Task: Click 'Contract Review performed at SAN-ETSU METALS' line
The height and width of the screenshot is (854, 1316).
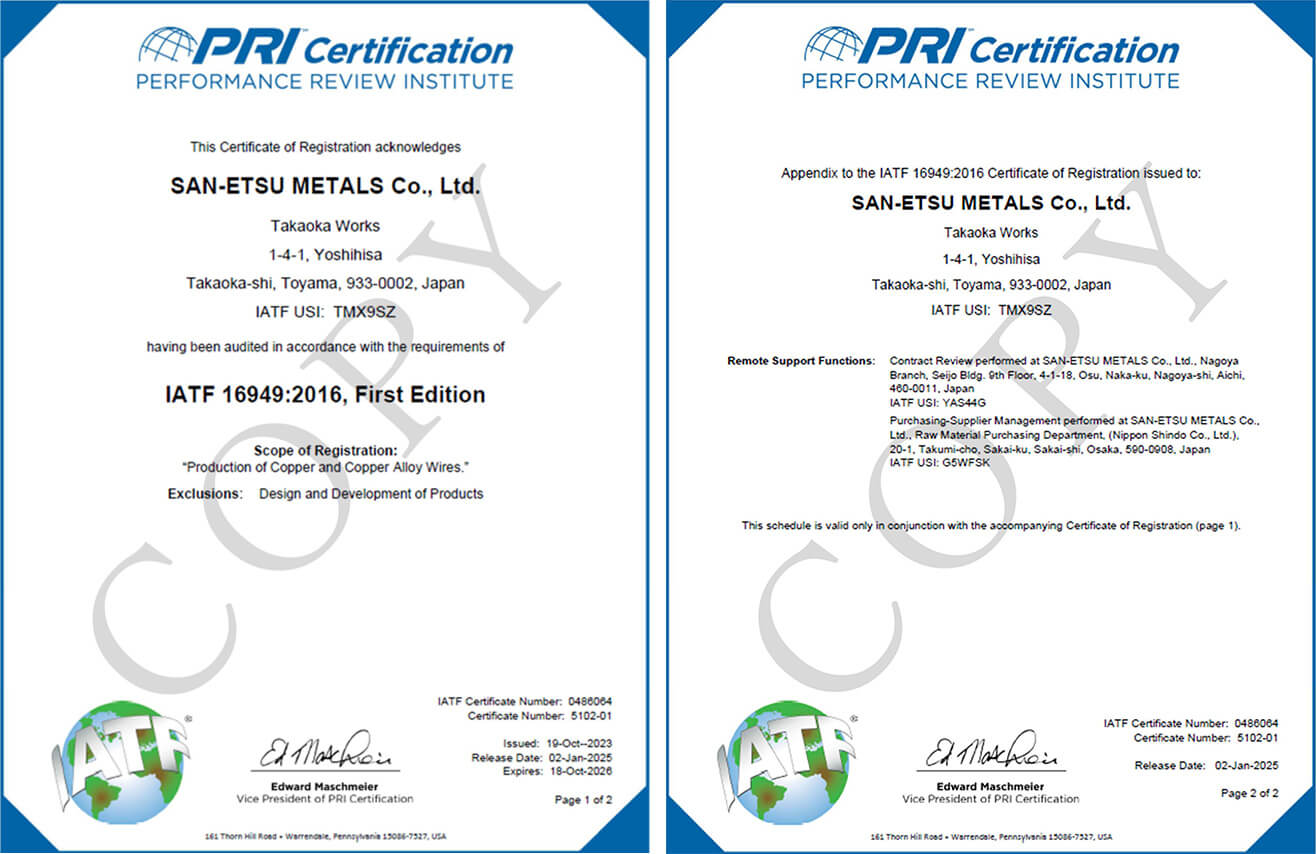Action: click(1065, 360)
